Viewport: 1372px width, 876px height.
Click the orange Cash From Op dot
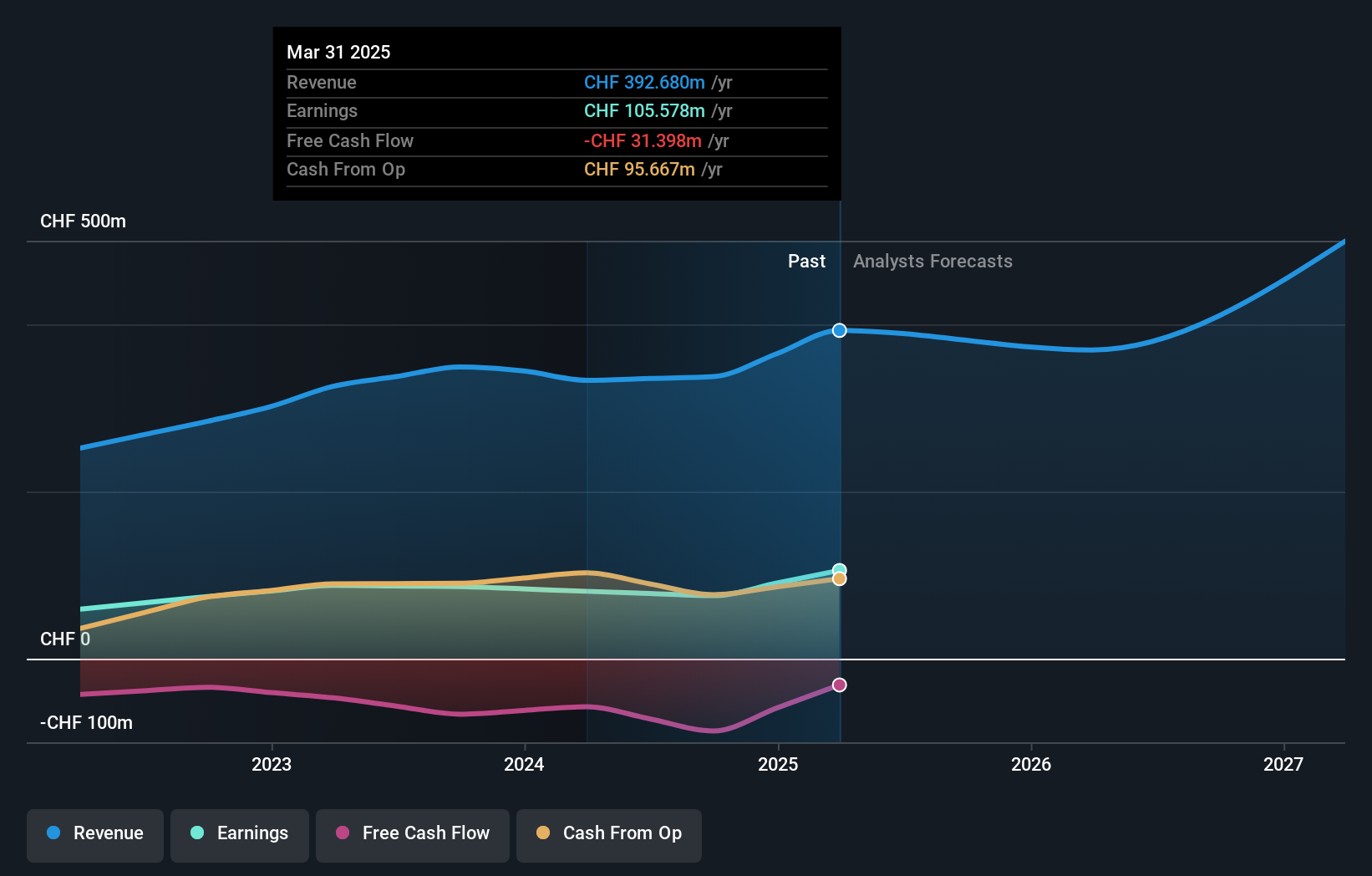(839, 580)
